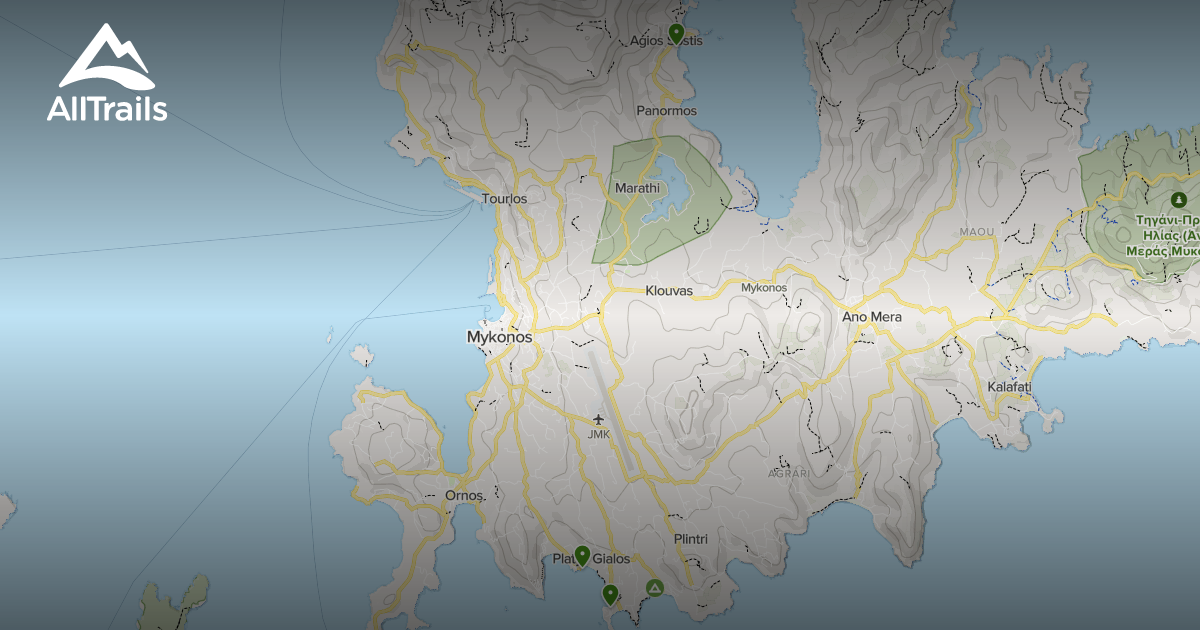Click the large Mykonos town label
This screenshot has height=630, width=1200.
tap(500, 338)
